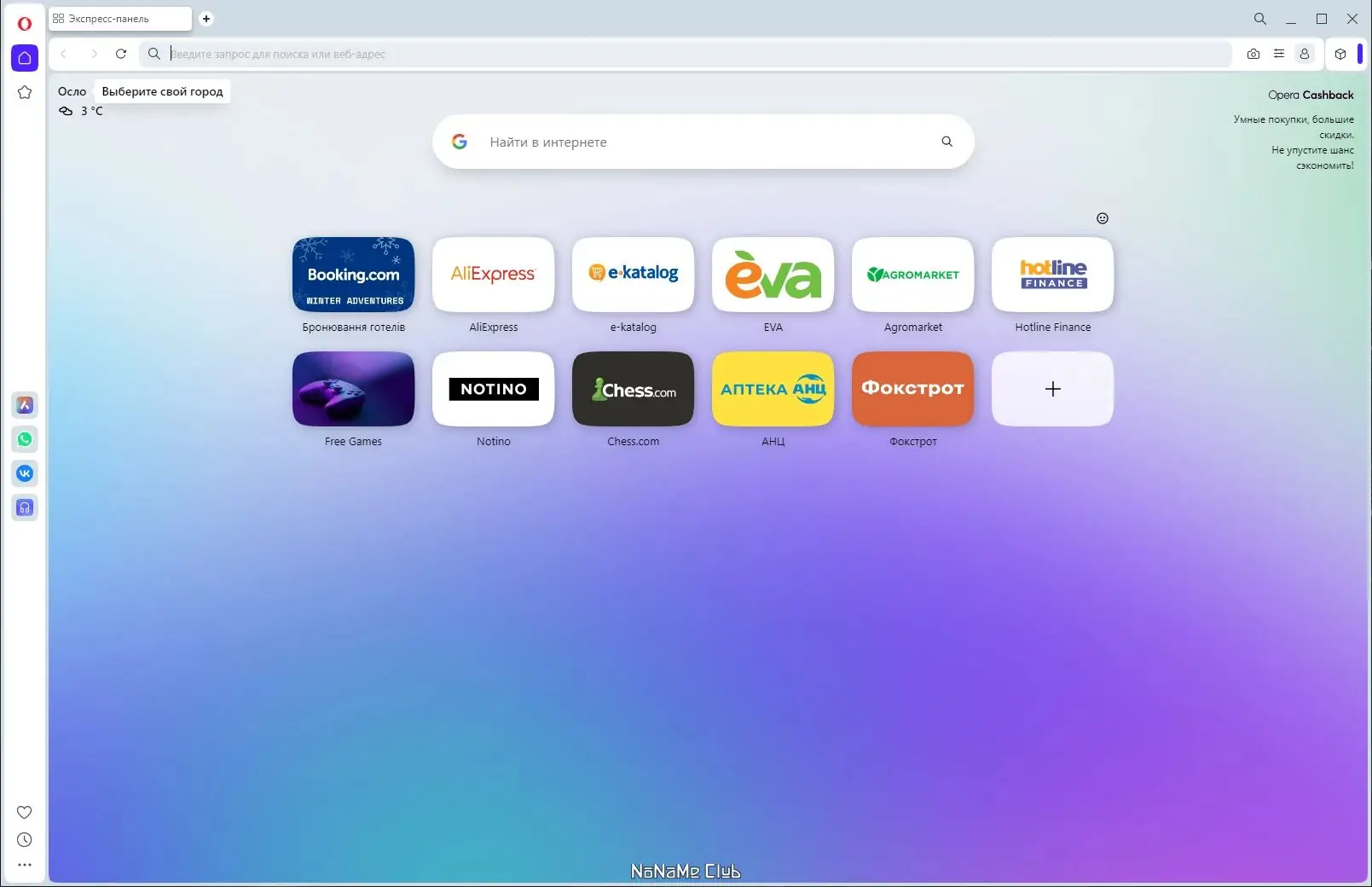Open the e-katalog speed dial tile
Screen dimensions: 1372x887
point(634,275)
